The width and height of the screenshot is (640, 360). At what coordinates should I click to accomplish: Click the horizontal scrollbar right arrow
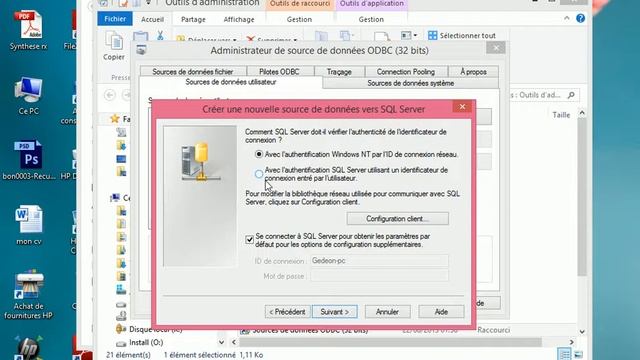coord(571,342)
